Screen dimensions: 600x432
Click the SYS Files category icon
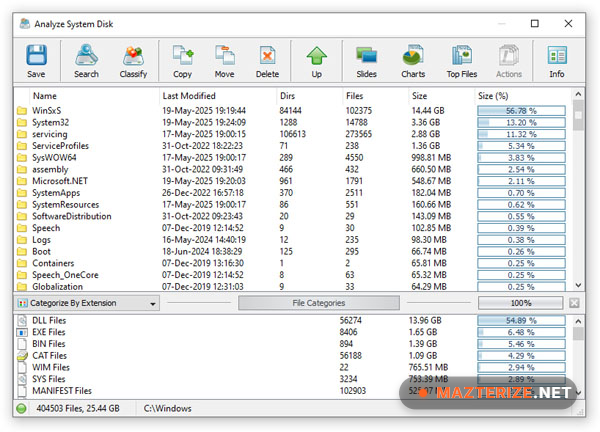[22, 379]
